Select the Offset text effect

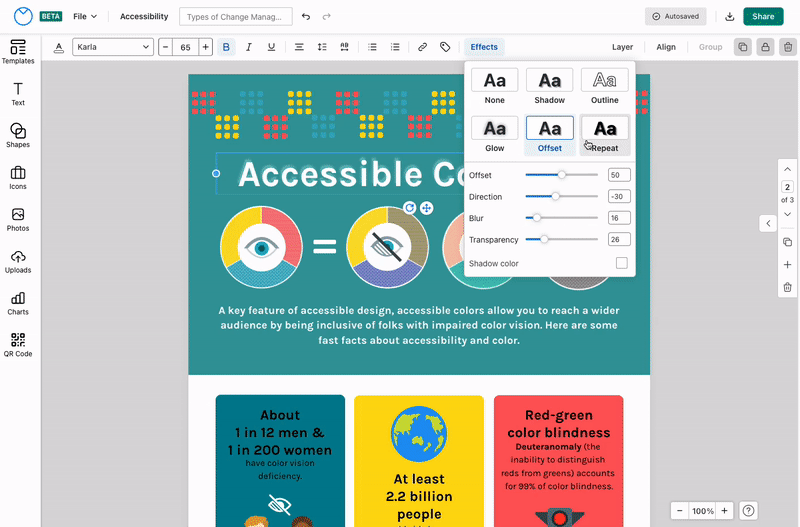[x=549, y=135]
